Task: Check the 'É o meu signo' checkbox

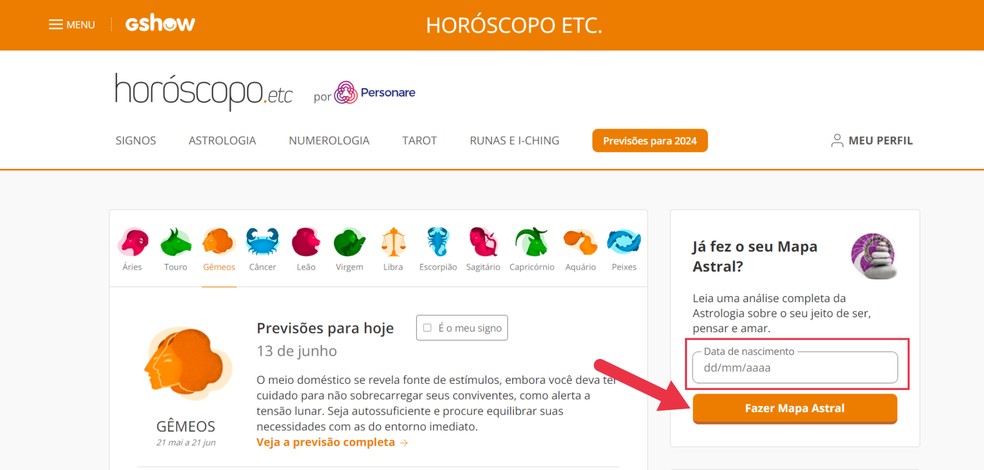Action: (x=427, y=328)
